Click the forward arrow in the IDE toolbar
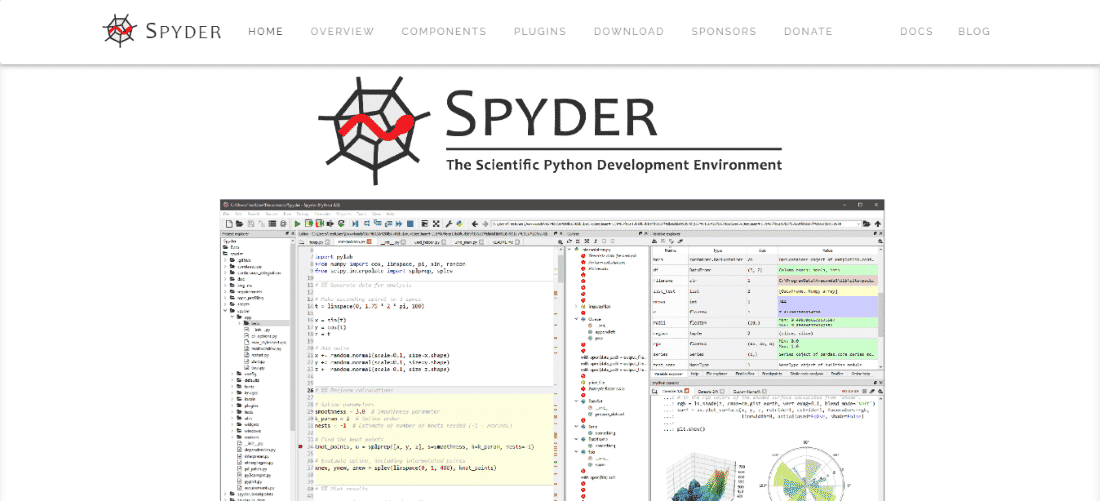 (x=485, y=224)
